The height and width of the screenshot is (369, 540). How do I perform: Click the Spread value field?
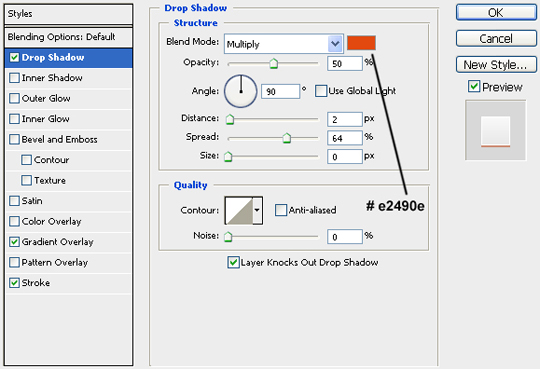345,138
